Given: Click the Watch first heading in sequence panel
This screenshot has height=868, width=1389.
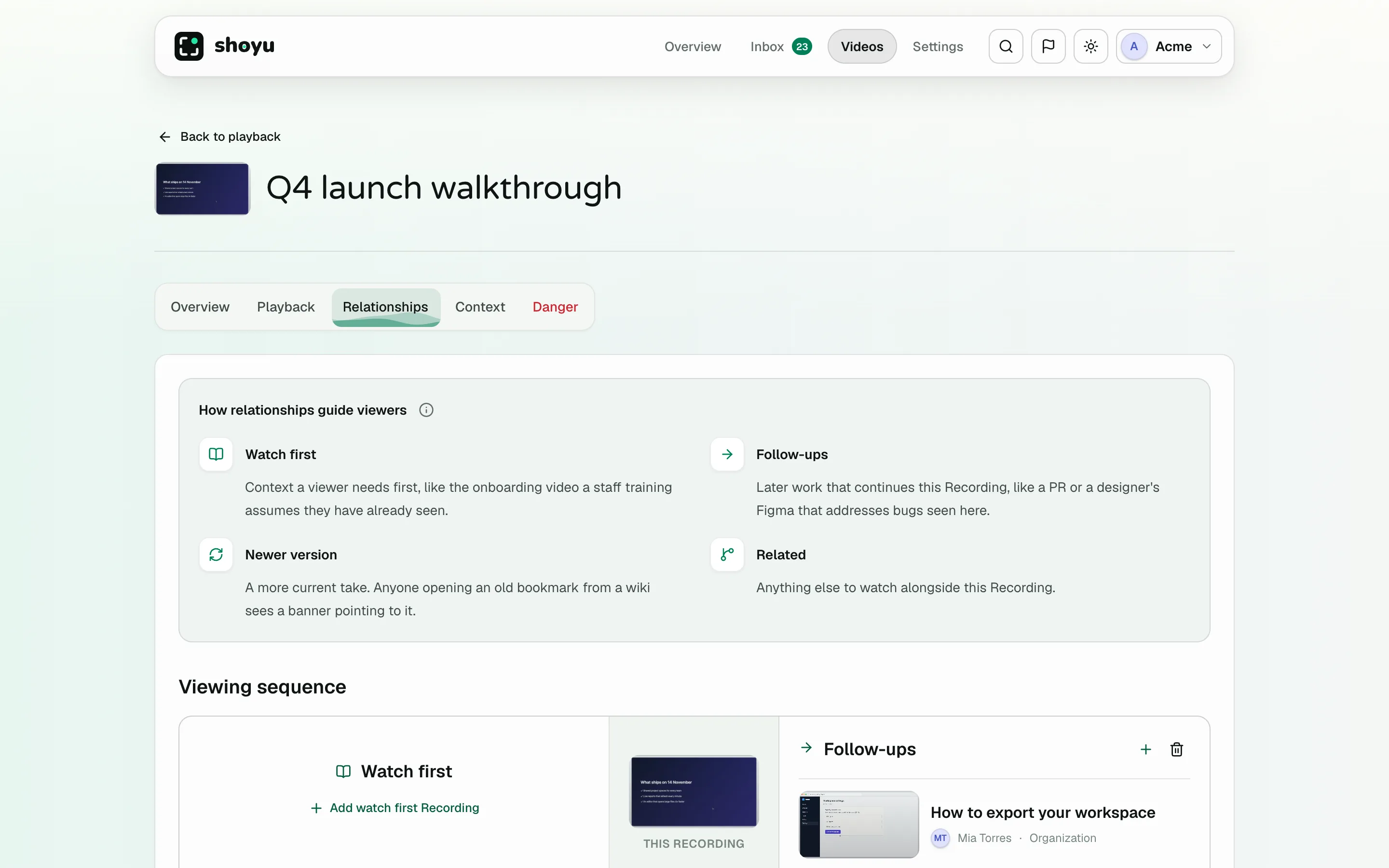Looking at the screenshot, I should [x=407, y=771].
